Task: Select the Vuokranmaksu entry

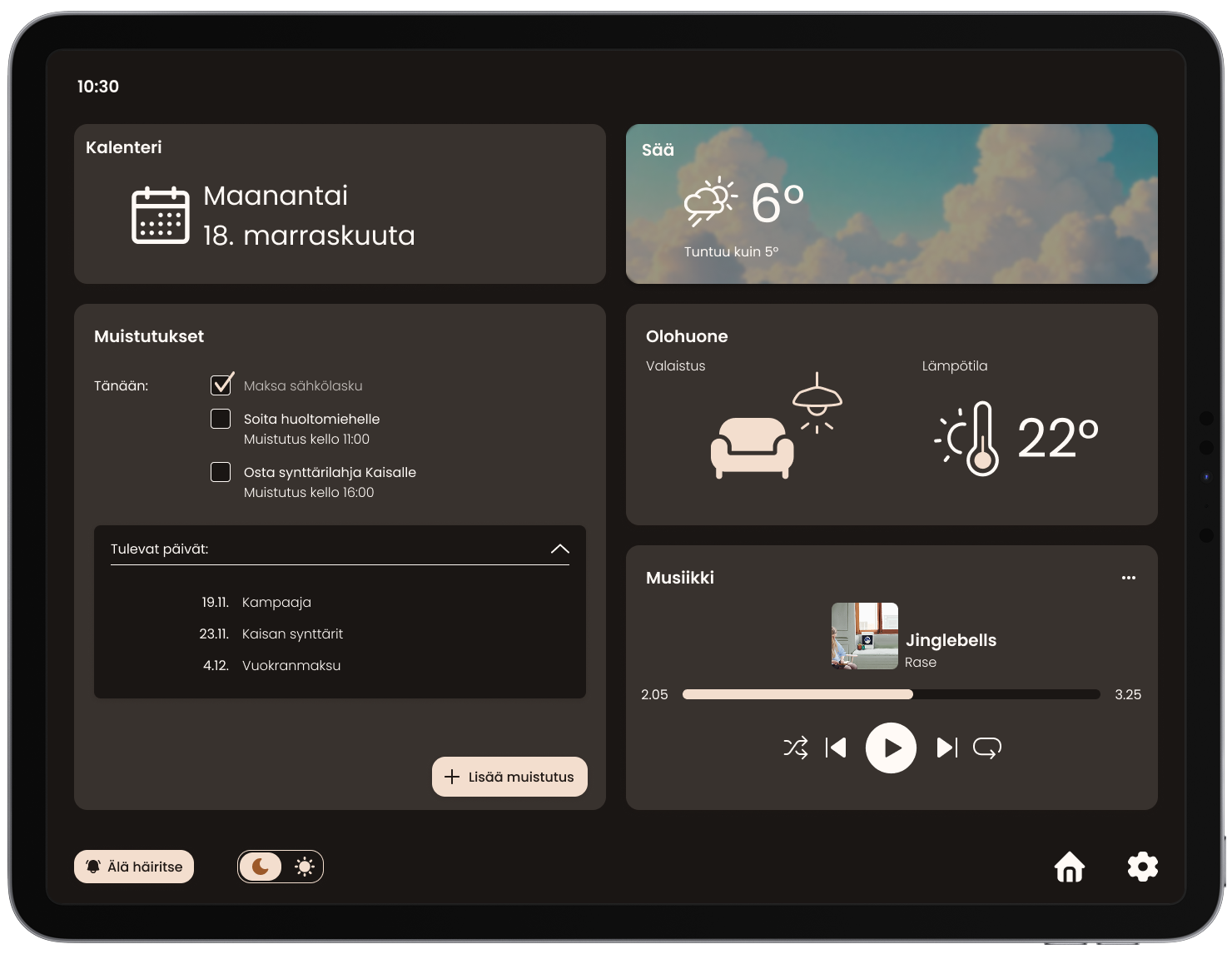Action: (x=272, y=665)
